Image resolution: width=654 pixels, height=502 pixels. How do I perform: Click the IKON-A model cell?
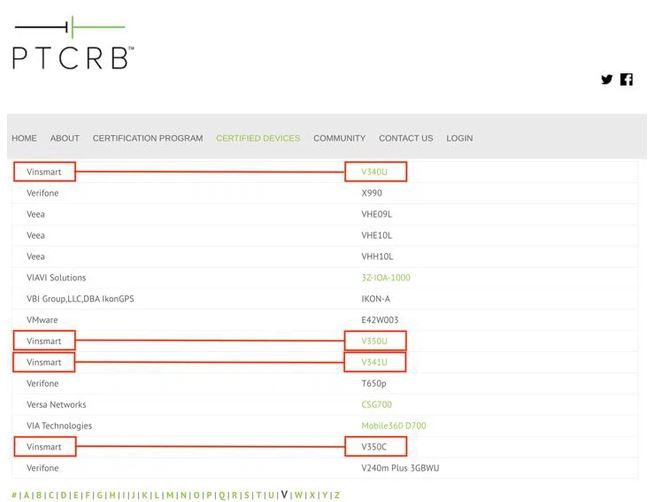click(x=376, y=299)
